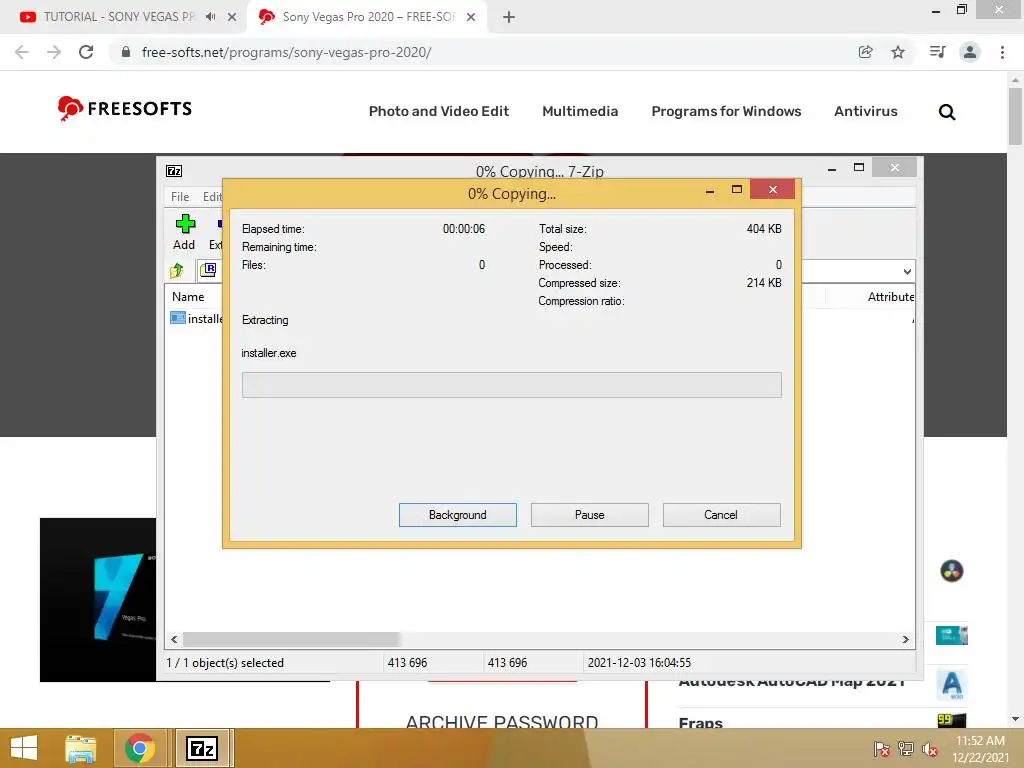Click the Attributes column header

point(890,296)
